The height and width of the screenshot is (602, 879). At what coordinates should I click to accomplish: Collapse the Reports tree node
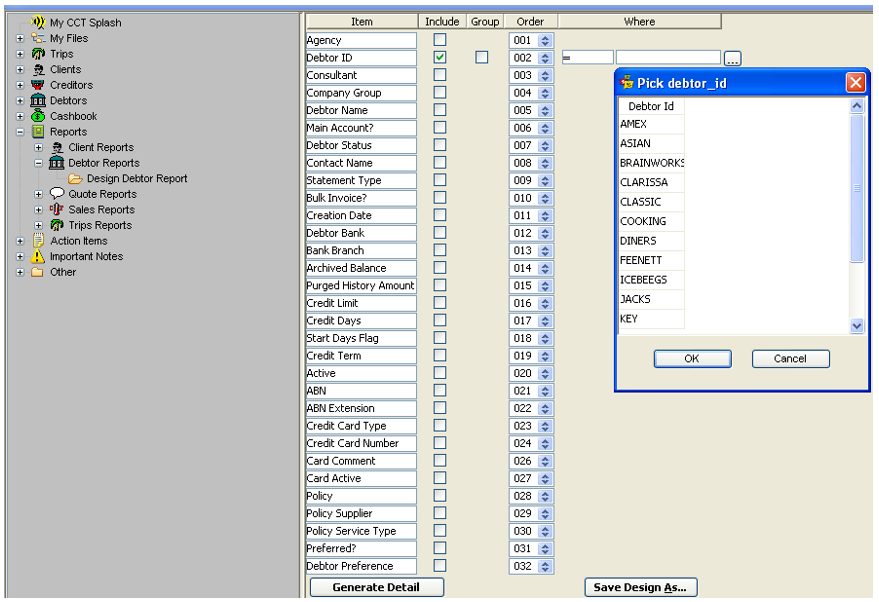tap(20, 132)
